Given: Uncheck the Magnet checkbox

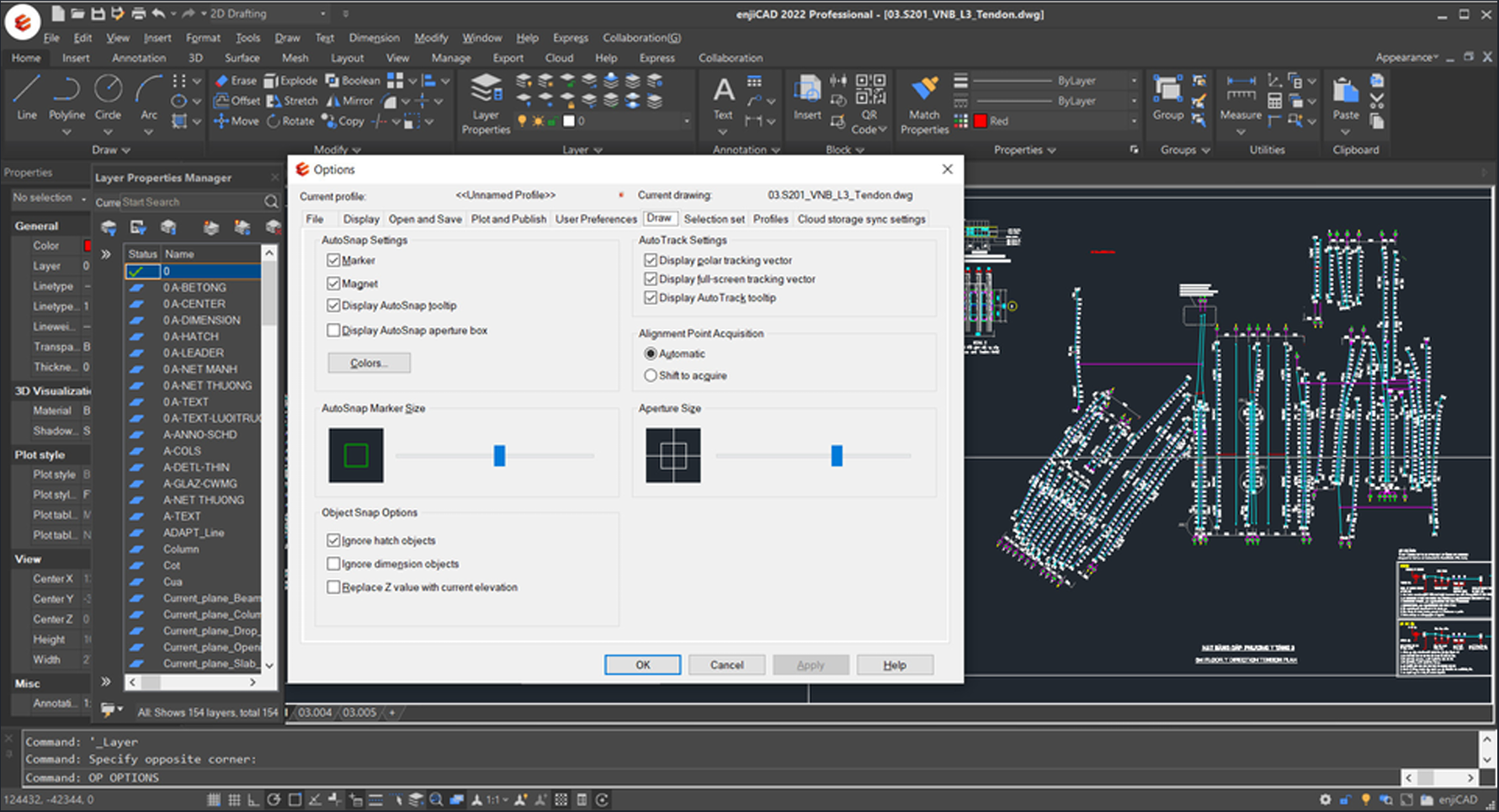Looking at the screenshot, I should (334, 284).
